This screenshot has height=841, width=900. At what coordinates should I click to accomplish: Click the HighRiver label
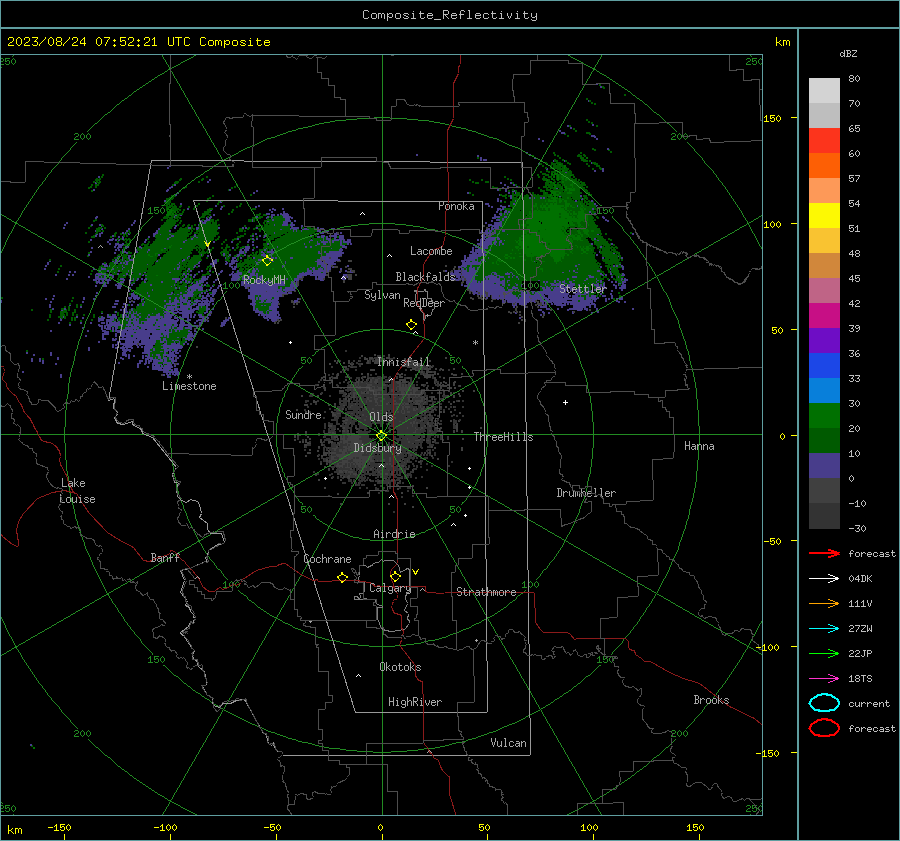tap(415, 702)
